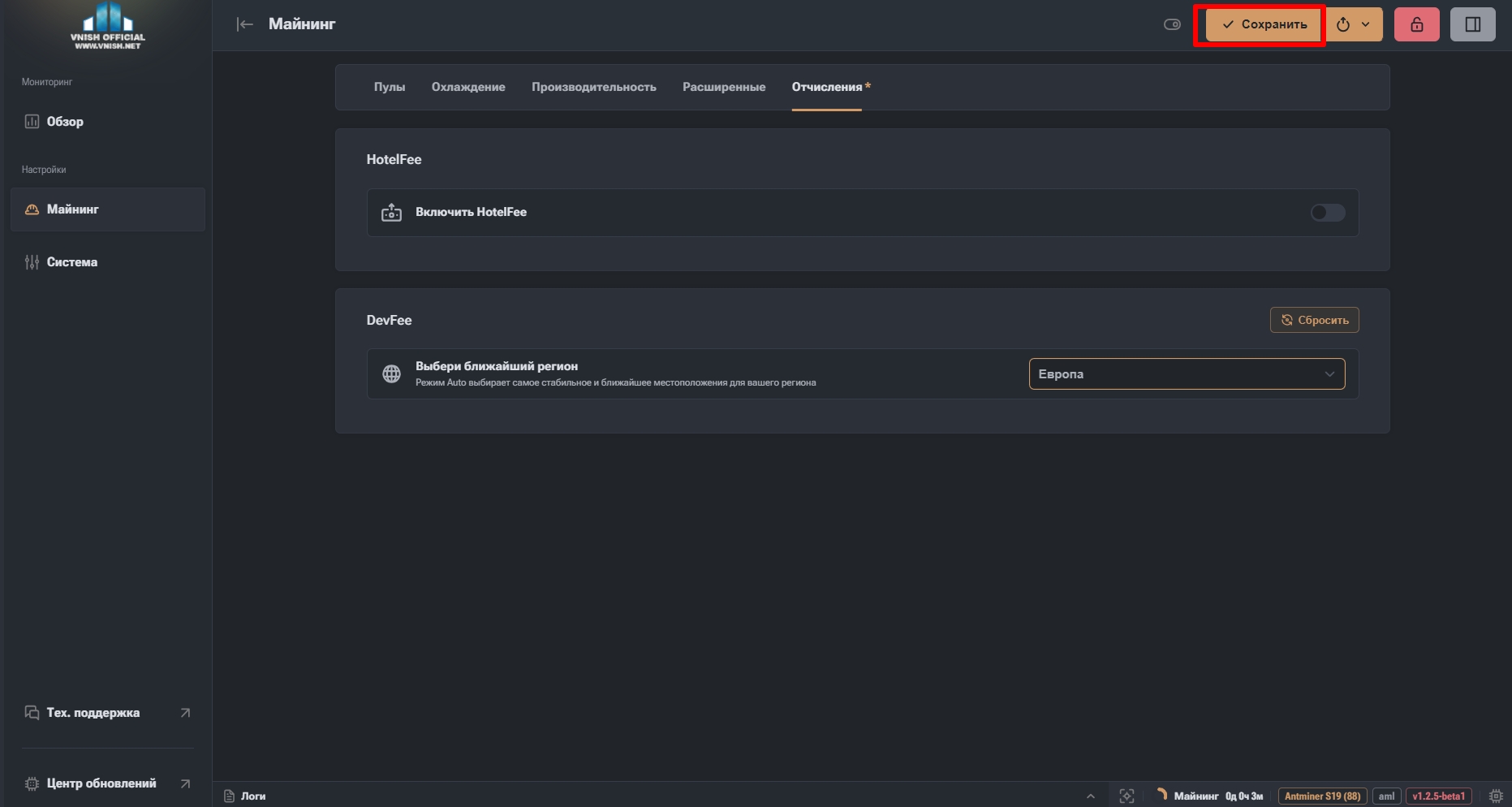Image resolution: width=1512 pixels, height=807 pixels.
Task: Click the Тех. поддержка chat icon
Action: click(x=32, y=713)
